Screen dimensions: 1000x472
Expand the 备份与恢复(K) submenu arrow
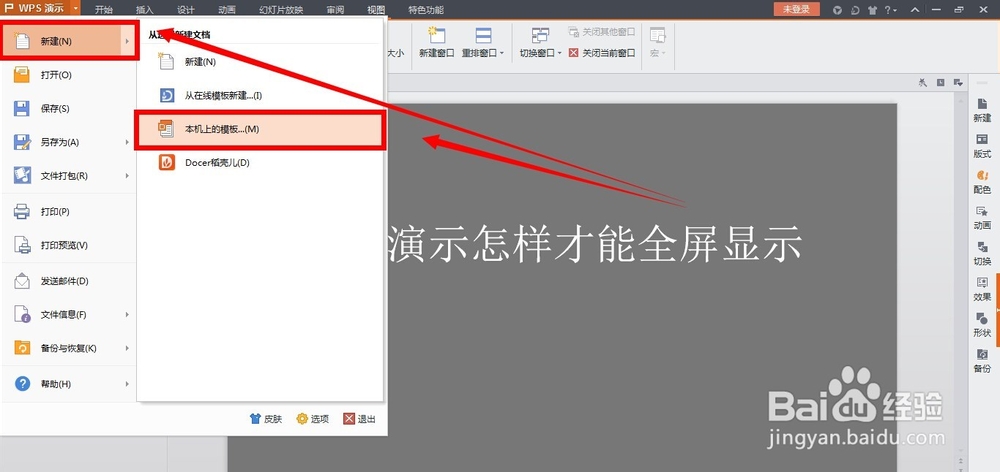[128, 348]
